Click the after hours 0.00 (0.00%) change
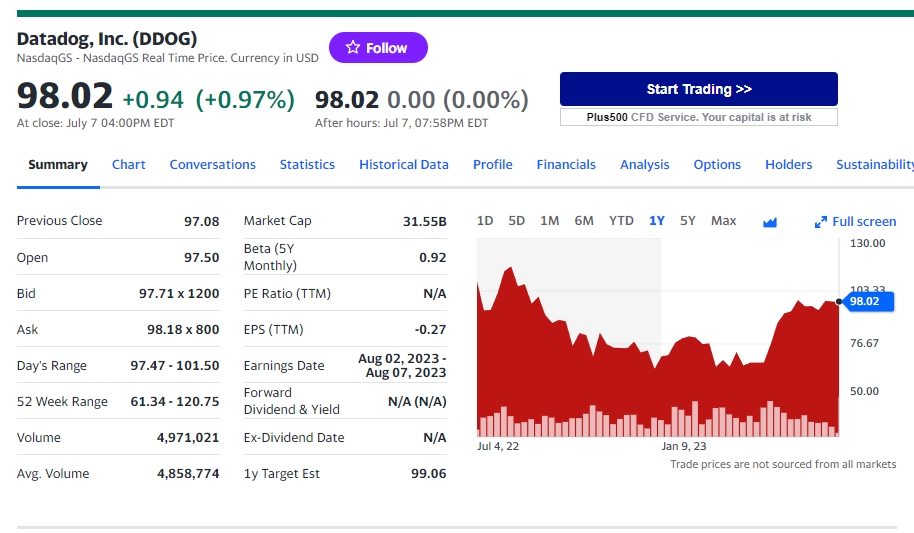 (458, 100)
